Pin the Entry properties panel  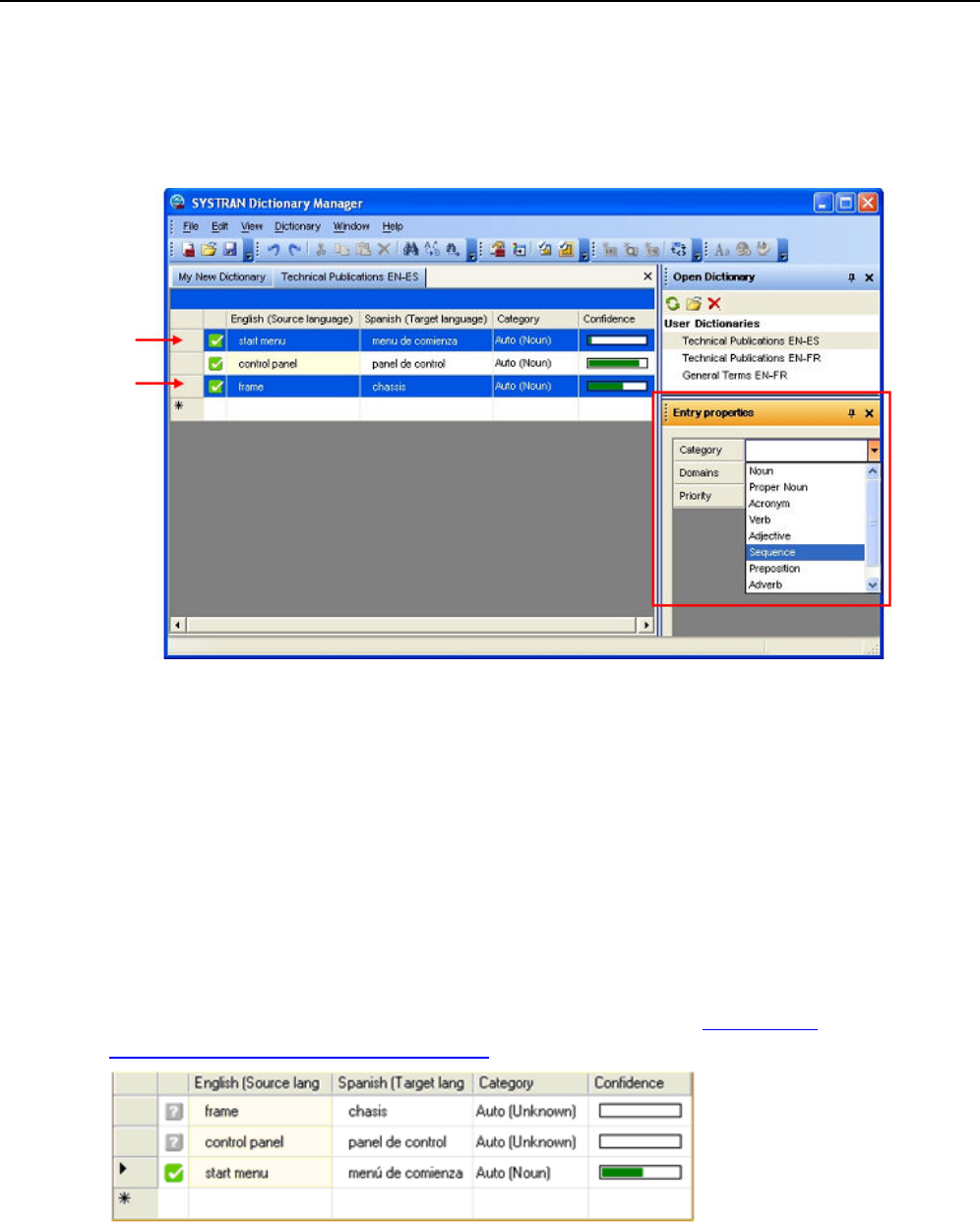851,413
